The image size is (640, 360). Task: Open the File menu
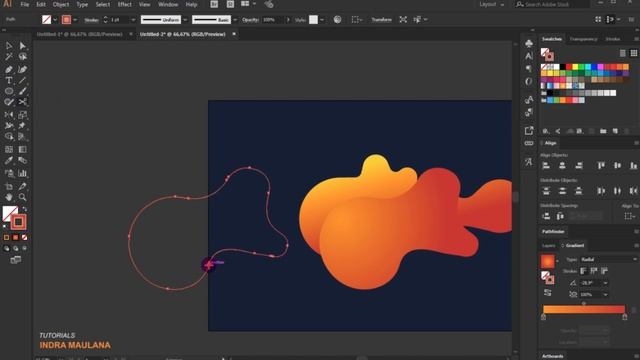coord(24,4)
